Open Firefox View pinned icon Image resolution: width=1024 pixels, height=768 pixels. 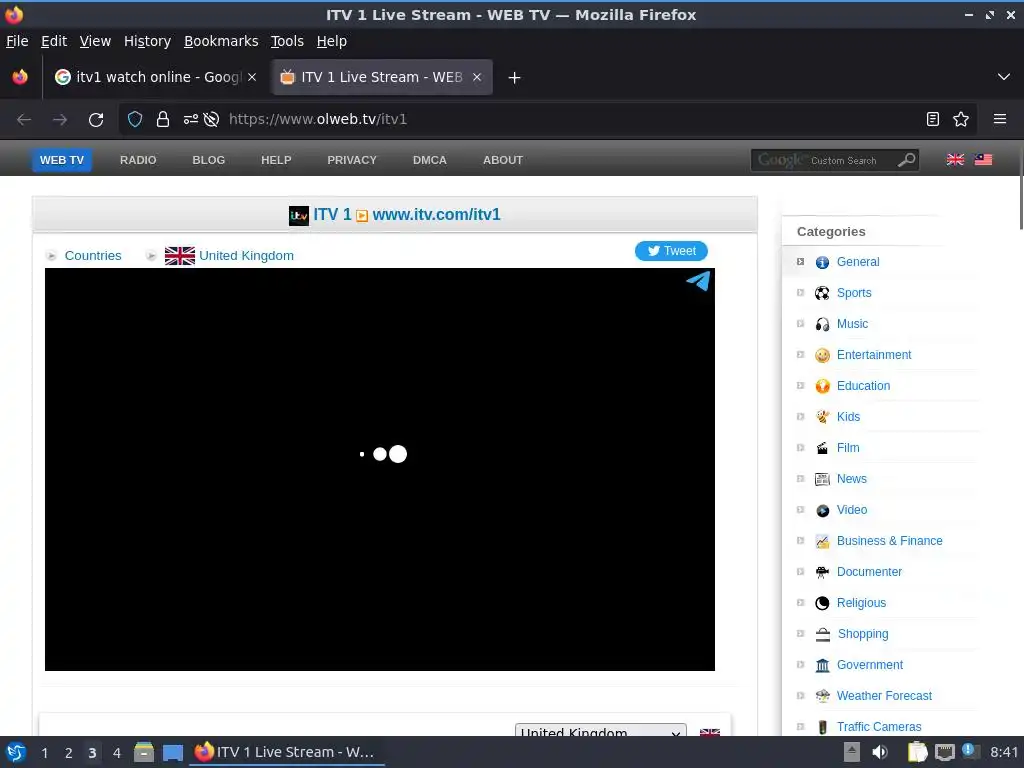pos(20,77)
